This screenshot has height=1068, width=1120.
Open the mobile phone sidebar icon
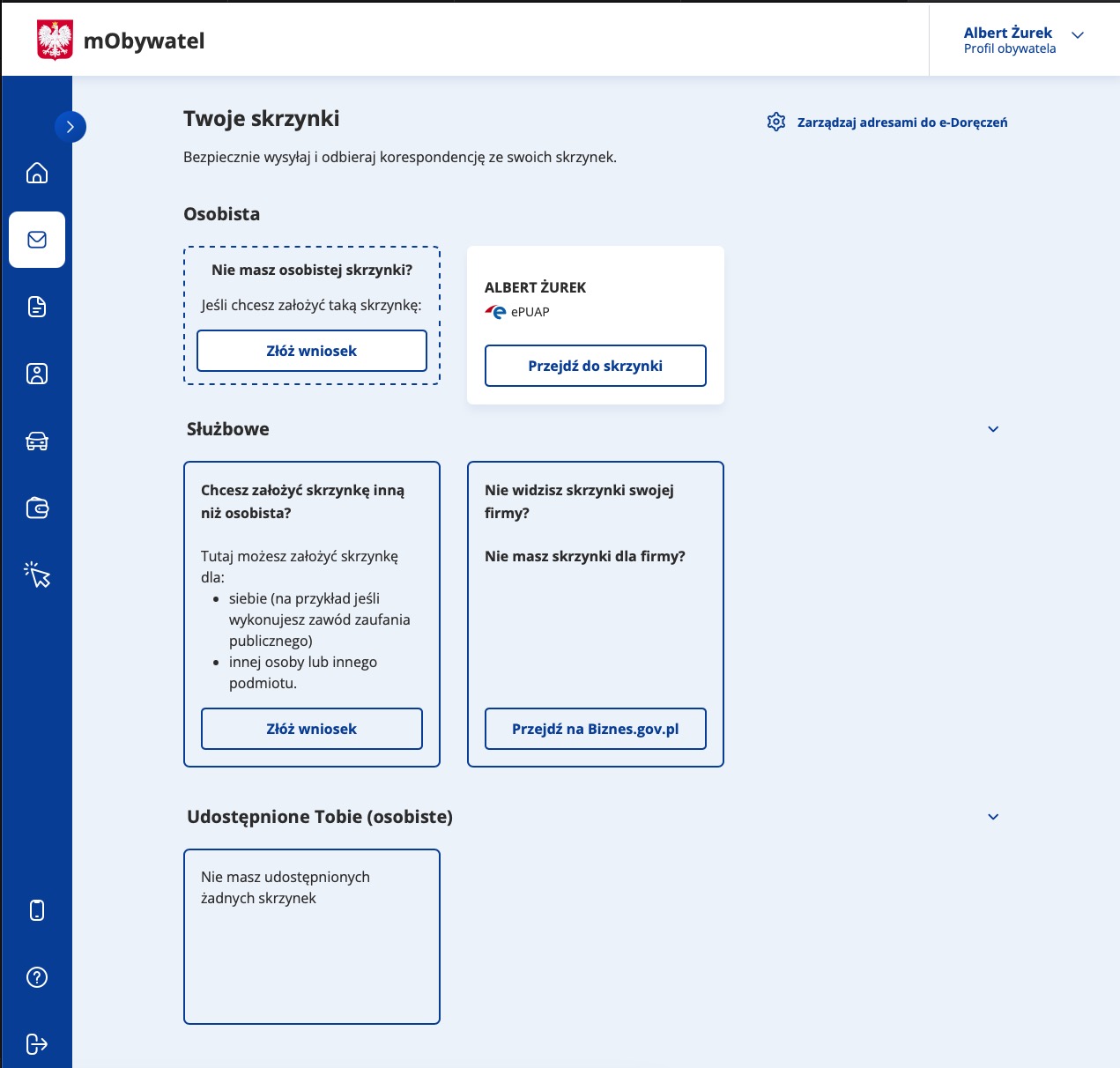[37, 910]
